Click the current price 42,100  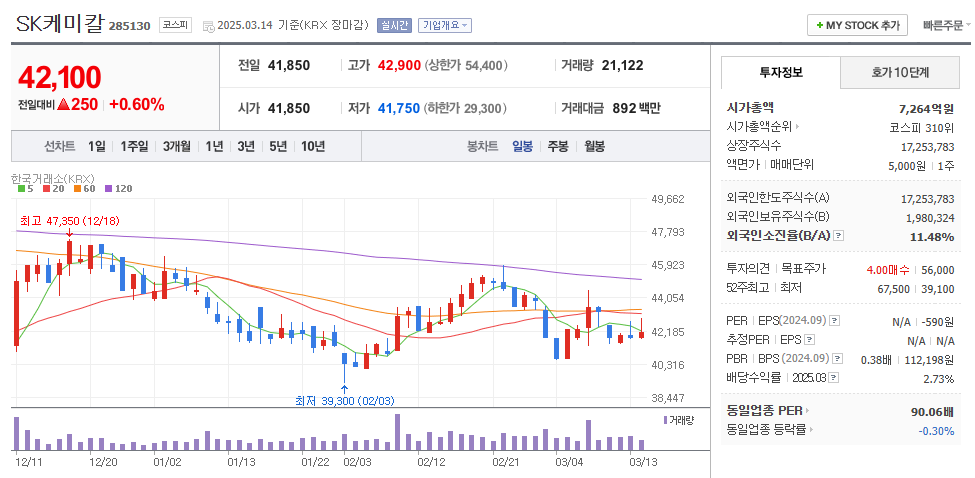pos(59,78)
